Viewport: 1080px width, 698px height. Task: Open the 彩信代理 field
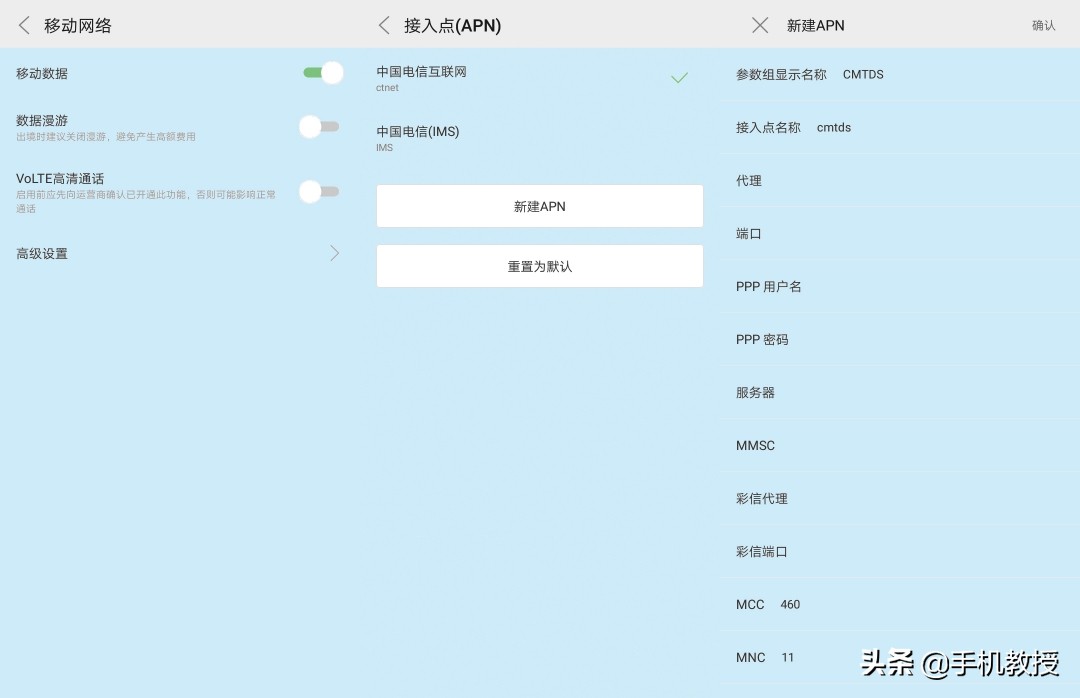pos(900,499)
